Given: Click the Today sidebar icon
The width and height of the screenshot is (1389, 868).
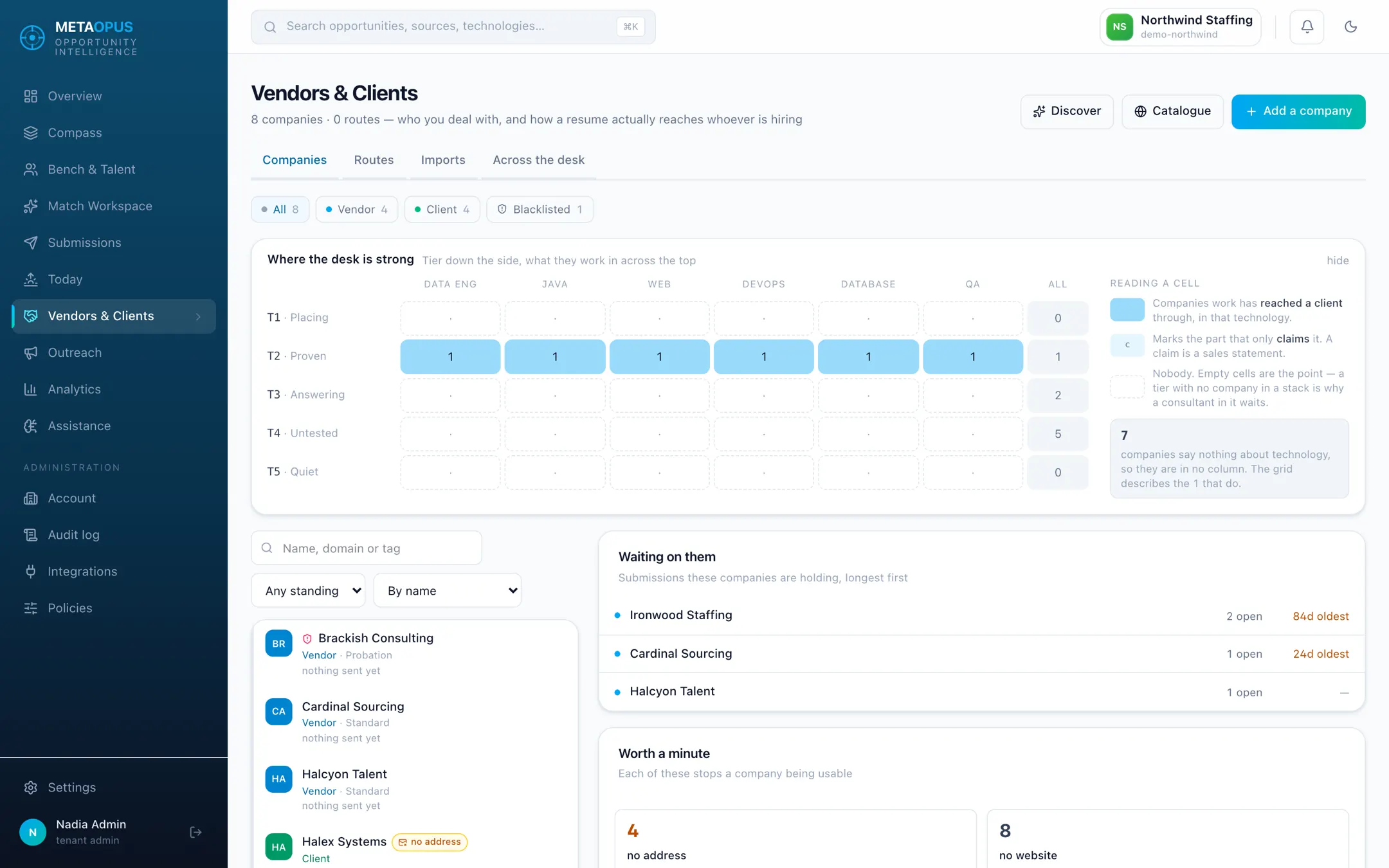Looking at the screenshot, I should click(31, 280).
